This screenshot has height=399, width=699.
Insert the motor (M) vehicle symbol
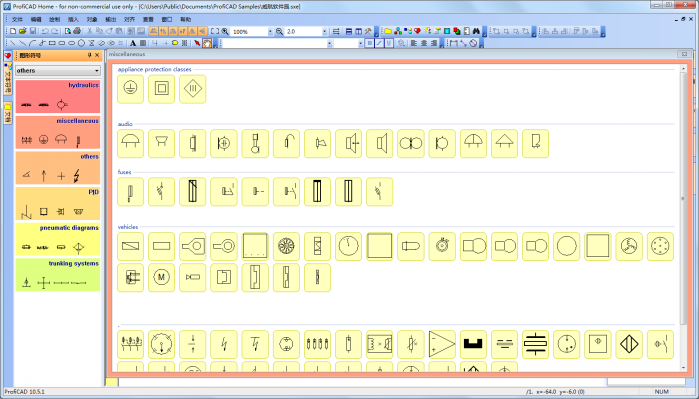161,277
